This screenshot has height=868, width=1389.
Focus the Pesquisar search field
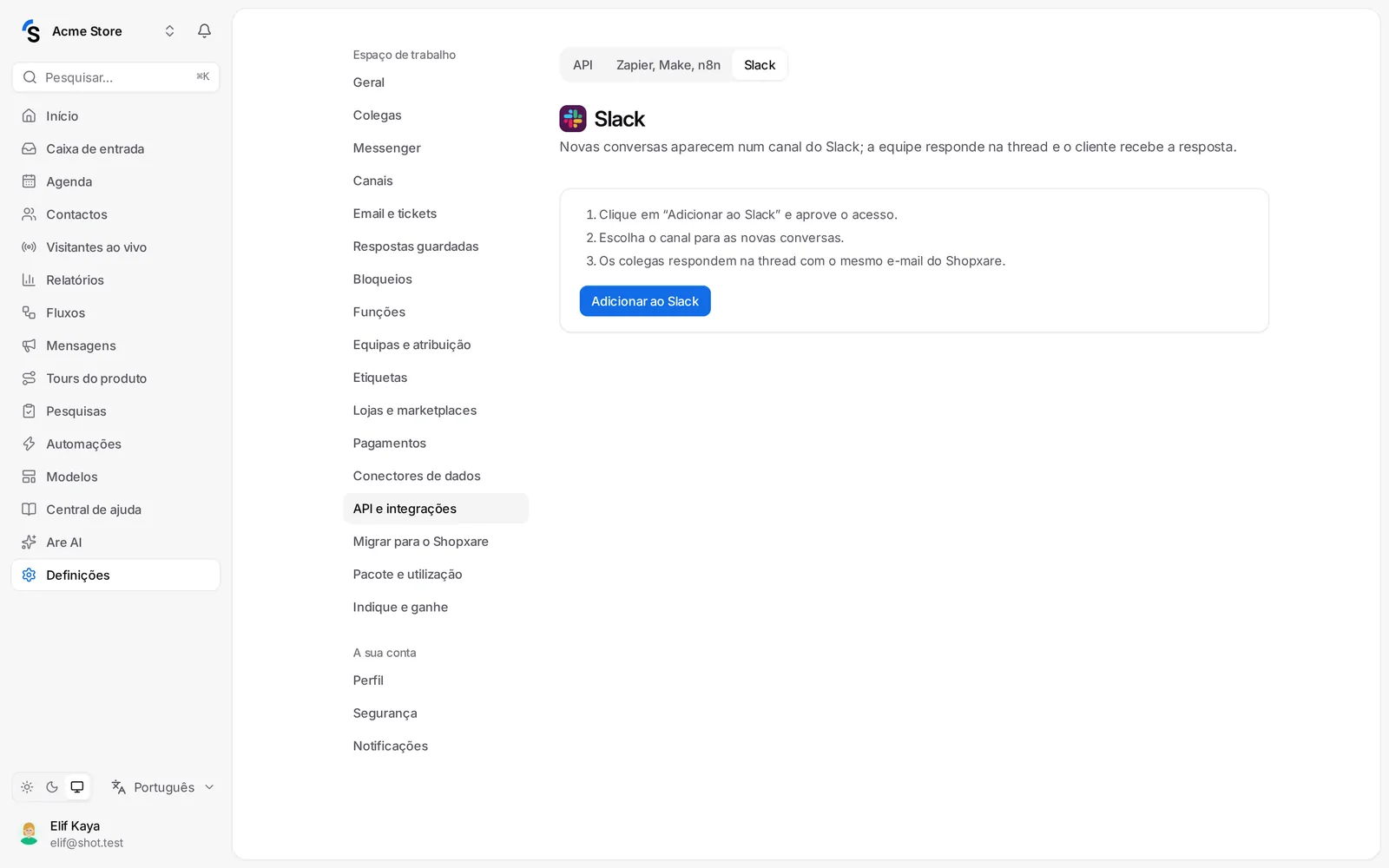coord(115,77)
